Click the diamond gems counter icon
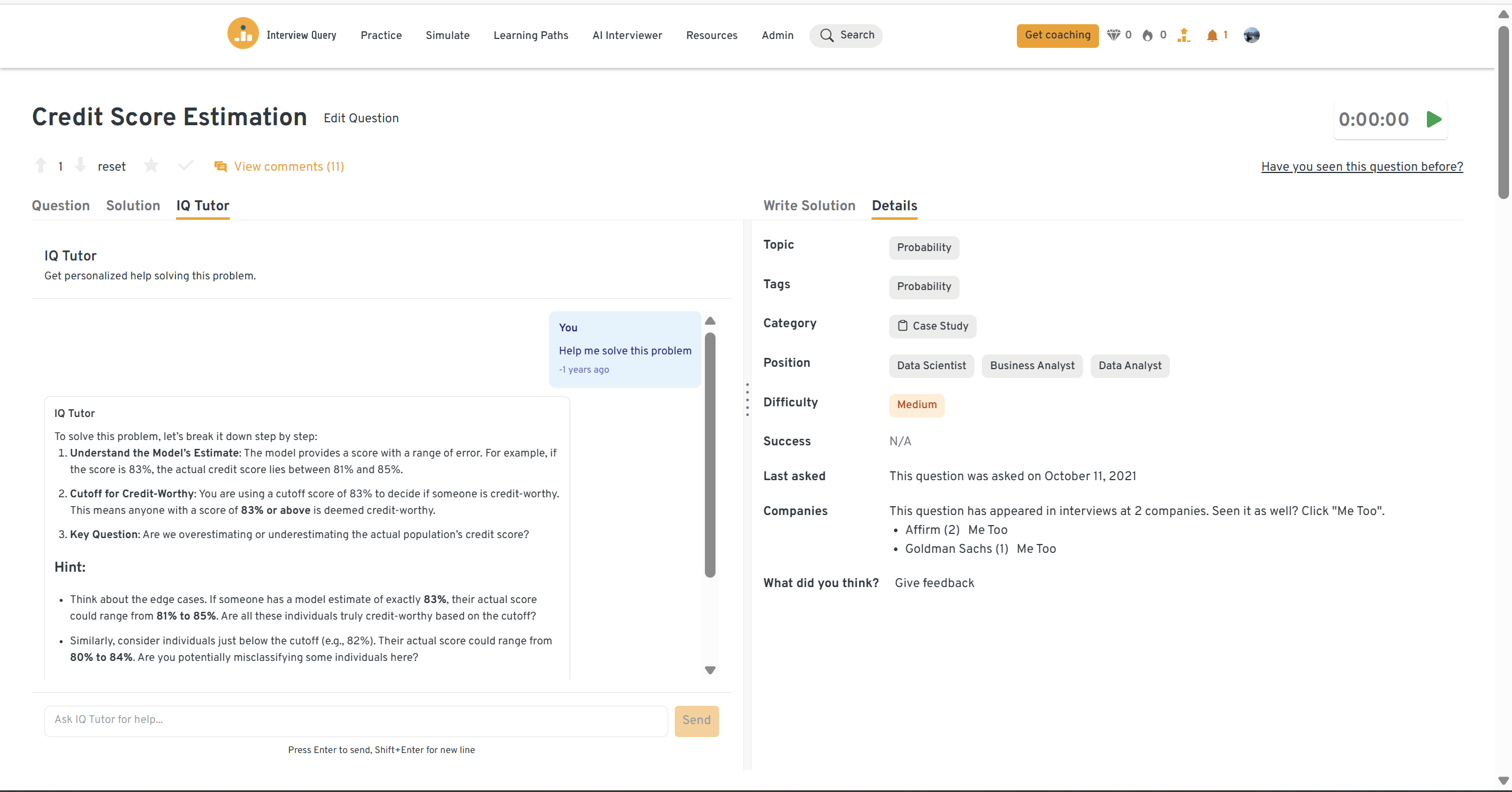Image resolution: width=1512 pixels, height=792 pixels. pyautogui.click(x=1113, y=35)
